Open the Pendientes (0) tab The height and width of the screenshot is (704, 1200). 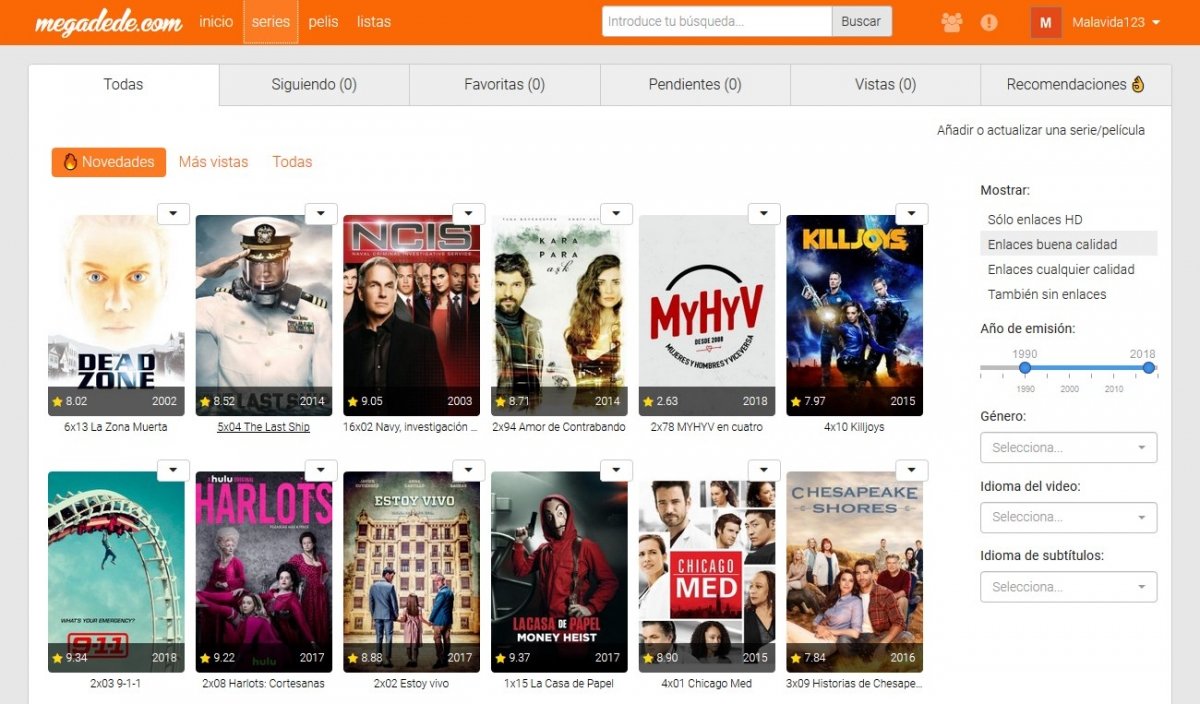pos(695,85)
